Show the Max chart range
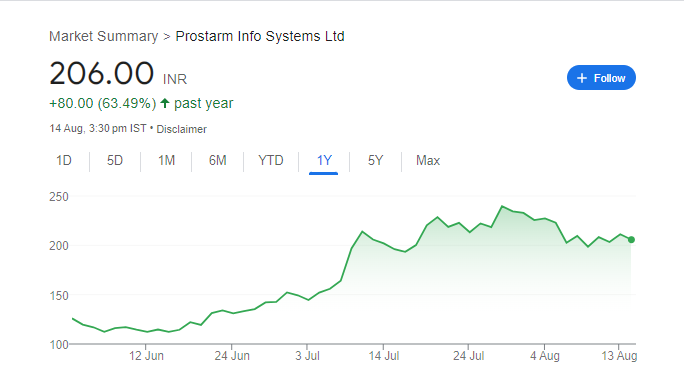This screenshot has width=684, height=381. click(428, 161)
